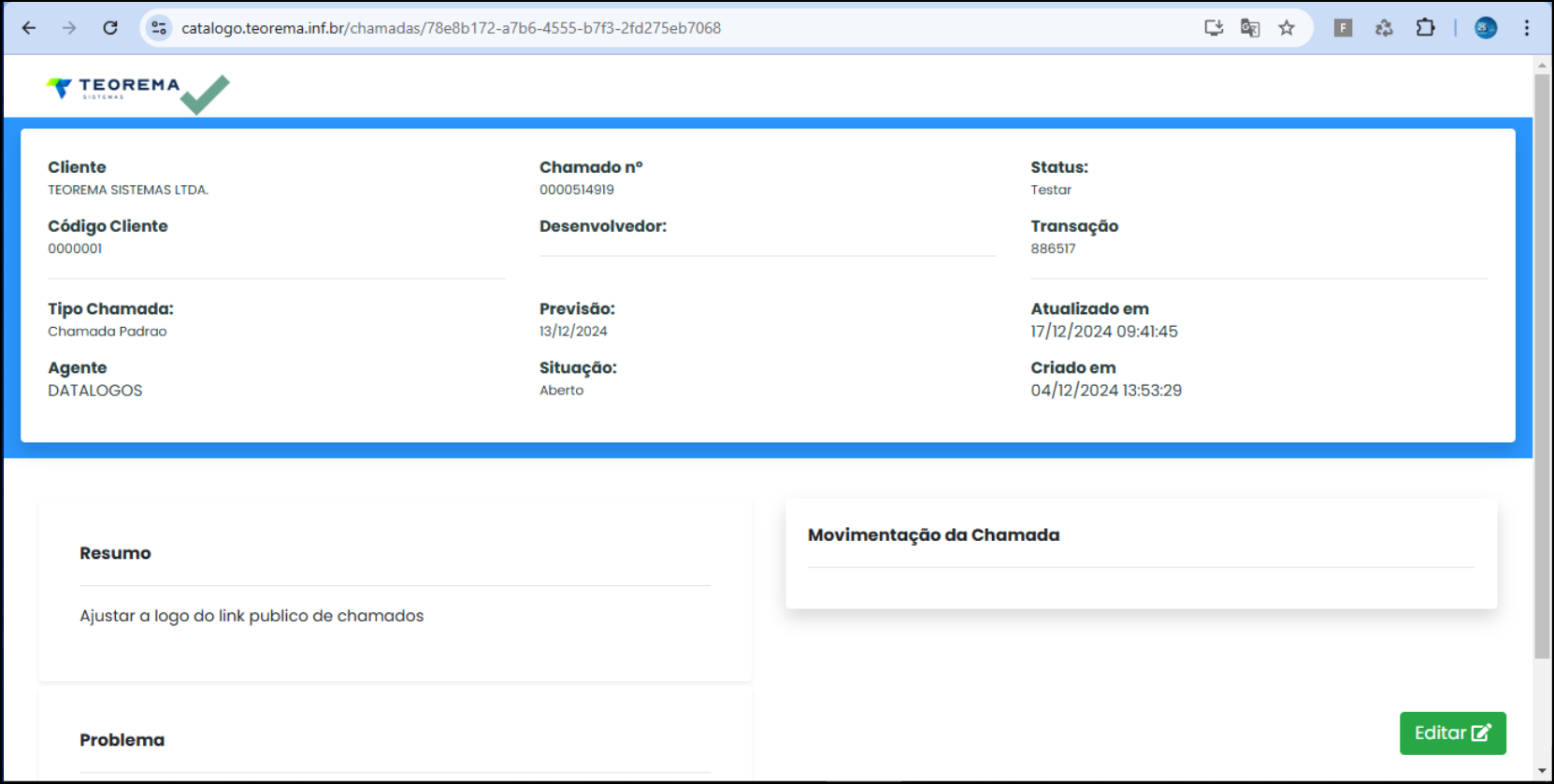The width and height of the screenshot is (1554, 784).
Task: Go back with browser back arrow
Action: 29,28
